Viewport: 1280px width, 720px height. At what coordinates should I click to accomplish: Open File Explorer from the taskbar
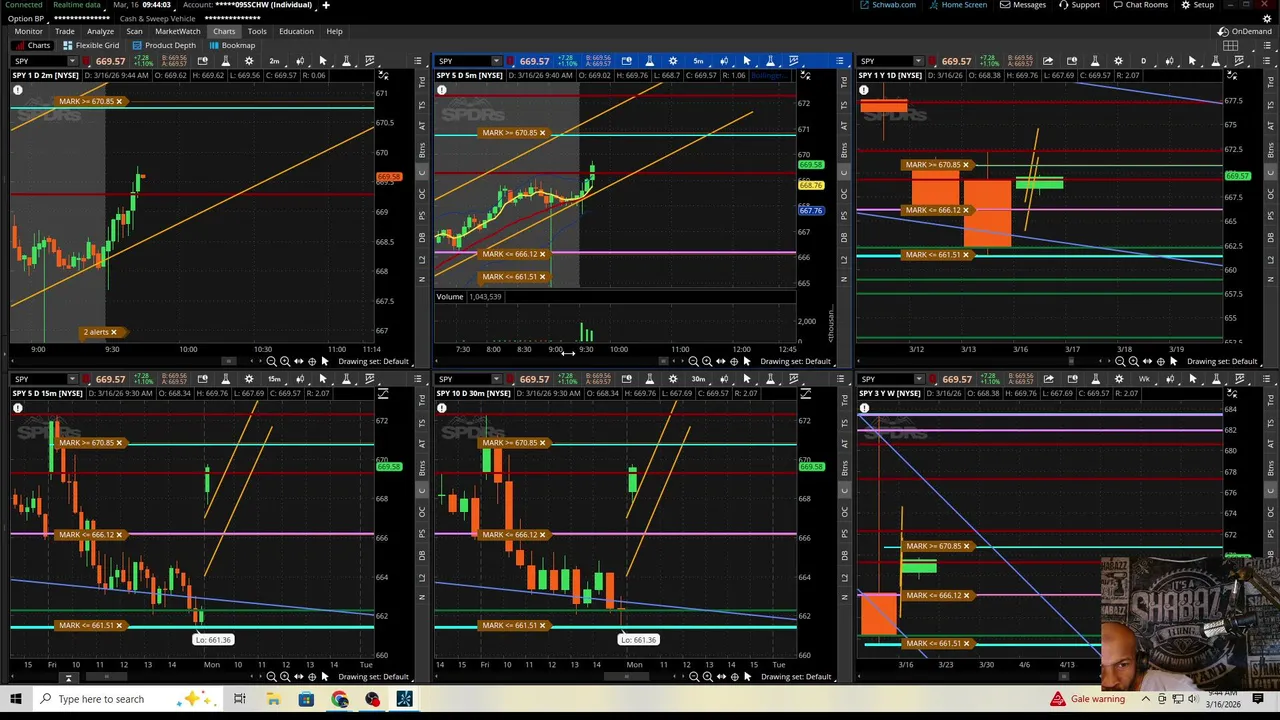273,699
